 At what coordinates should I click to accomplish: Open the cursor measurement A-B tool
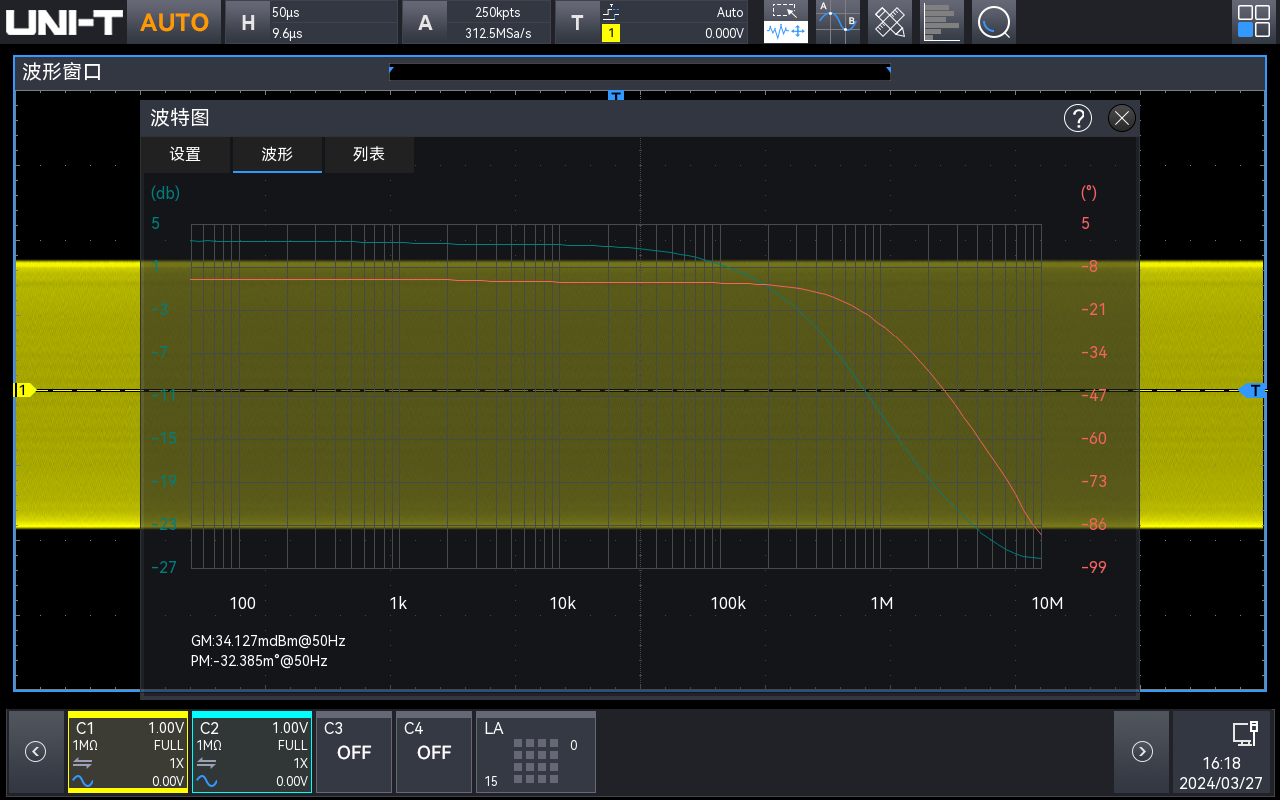click(x=837, y=22)
